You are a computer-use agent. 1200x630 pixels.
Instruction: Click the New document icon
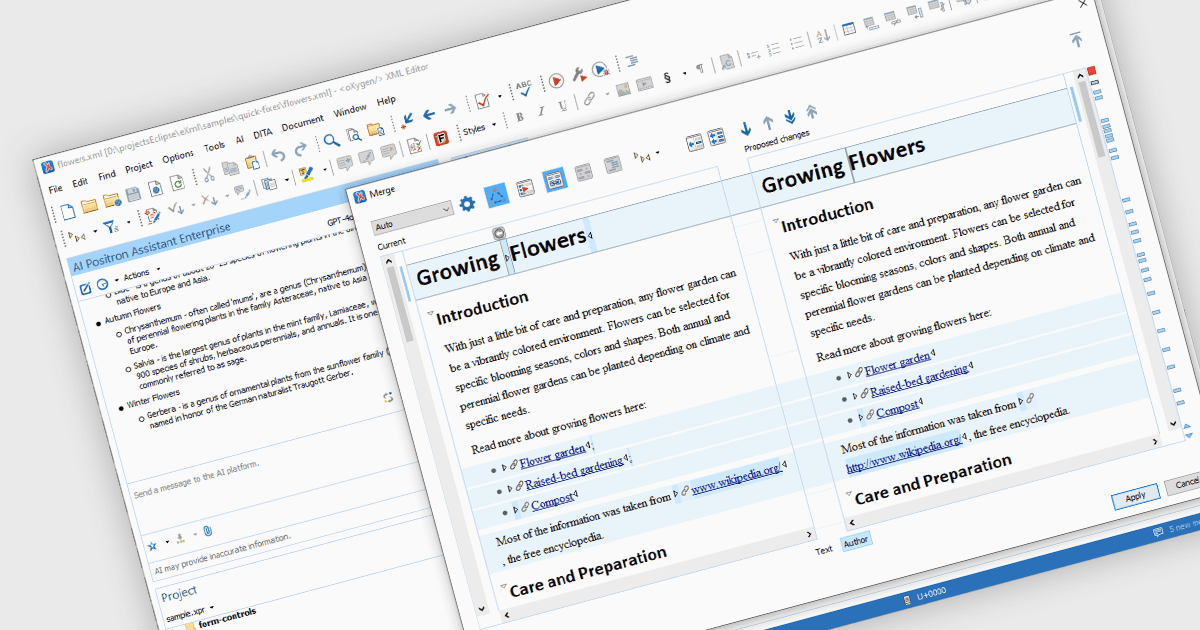click(68, 211)
